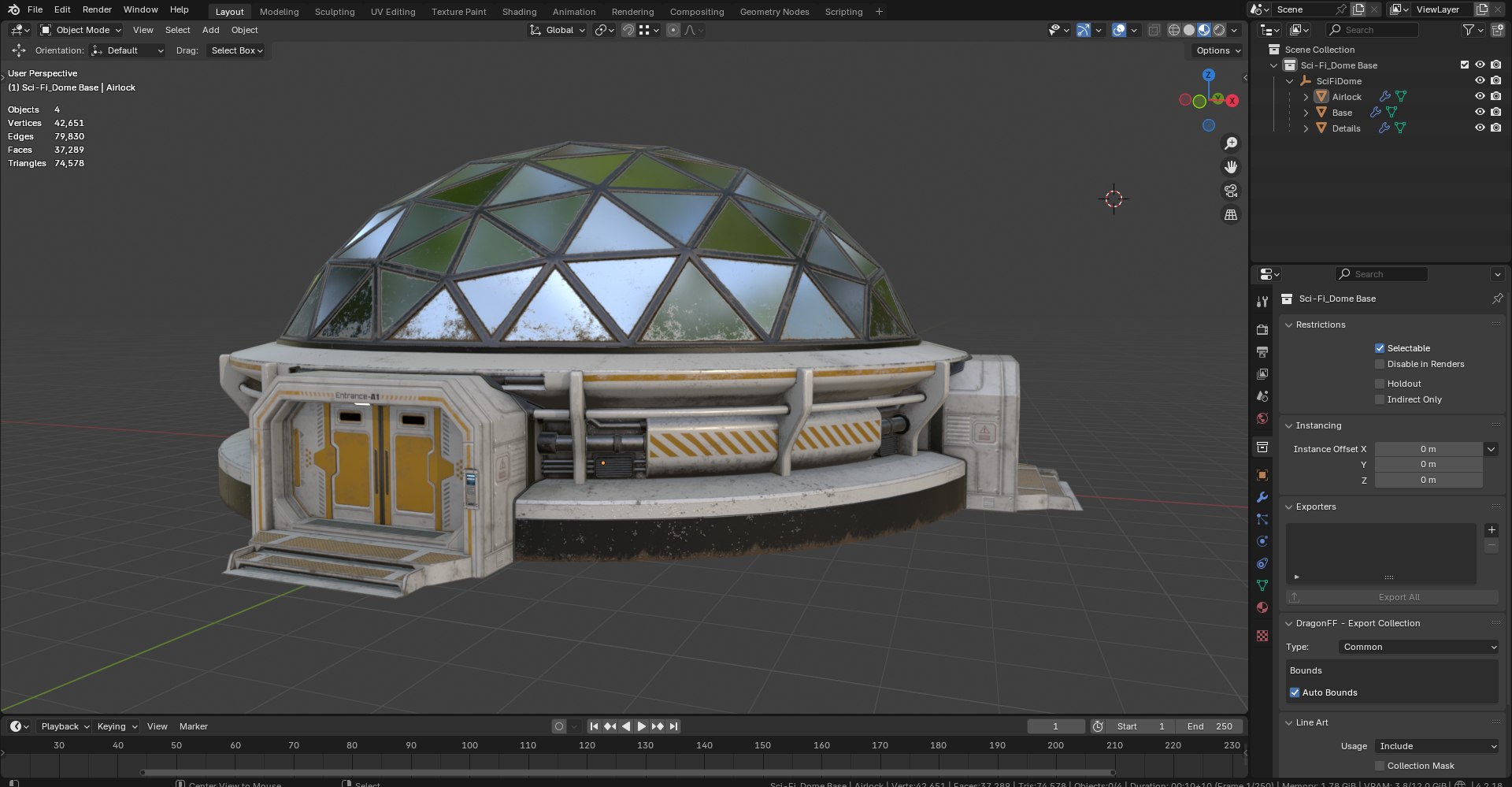Open the Options dropdown in viewport

pyautogui.click(x=1218, y=50)
